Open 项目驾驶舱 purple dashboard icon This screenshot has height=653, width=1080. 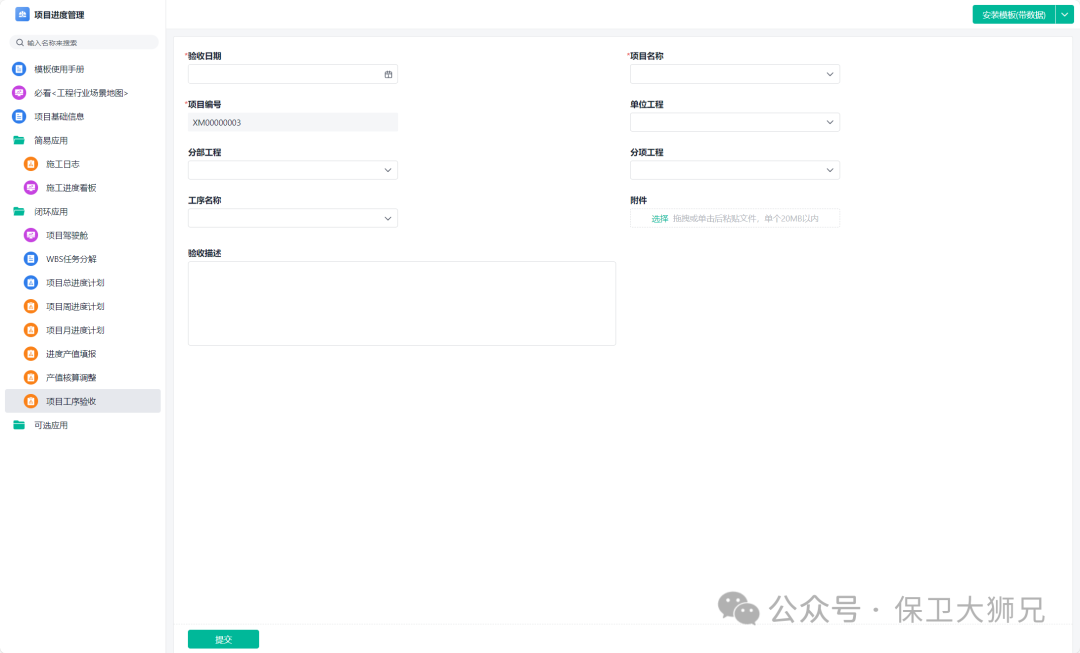click(x=31, y=235)
